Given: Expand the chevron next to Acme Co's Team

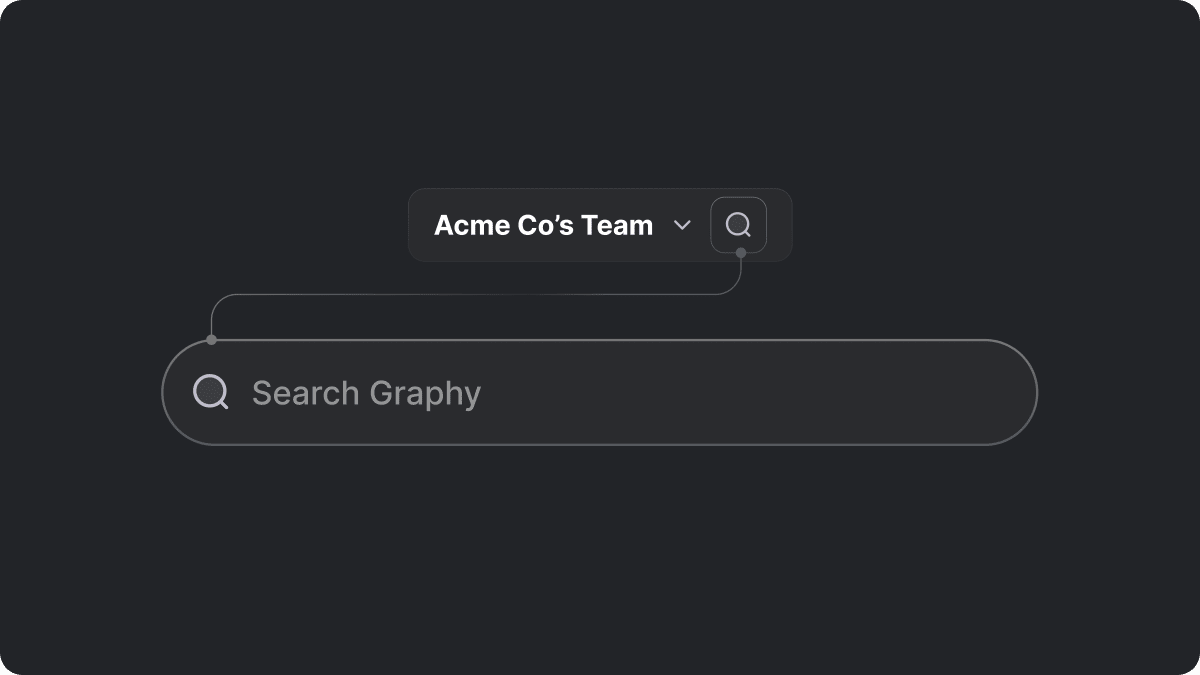Looking at the screenshot, I should click(x=682, y=225).
